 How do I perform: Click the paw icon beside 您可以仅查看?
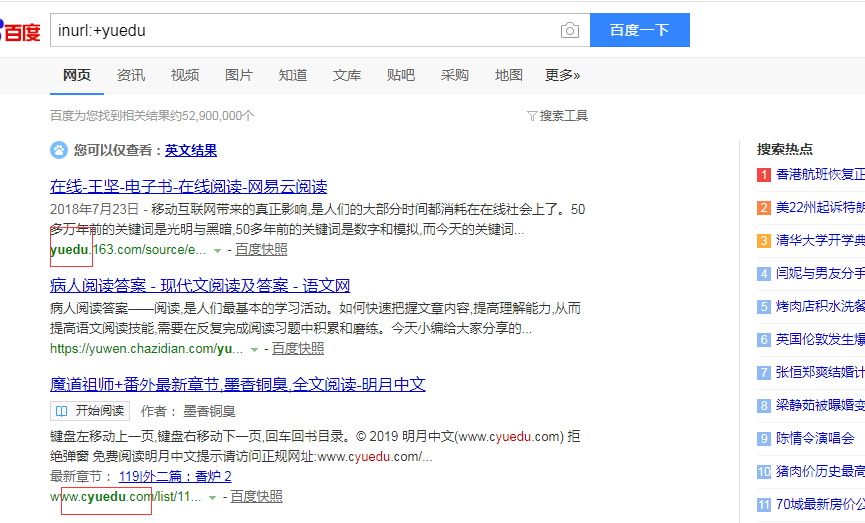(59, 150)
